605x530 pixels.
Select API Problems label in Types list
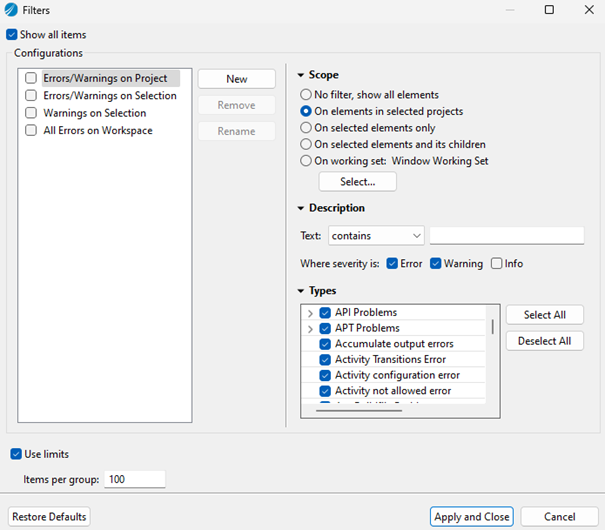tap(366, 312)
